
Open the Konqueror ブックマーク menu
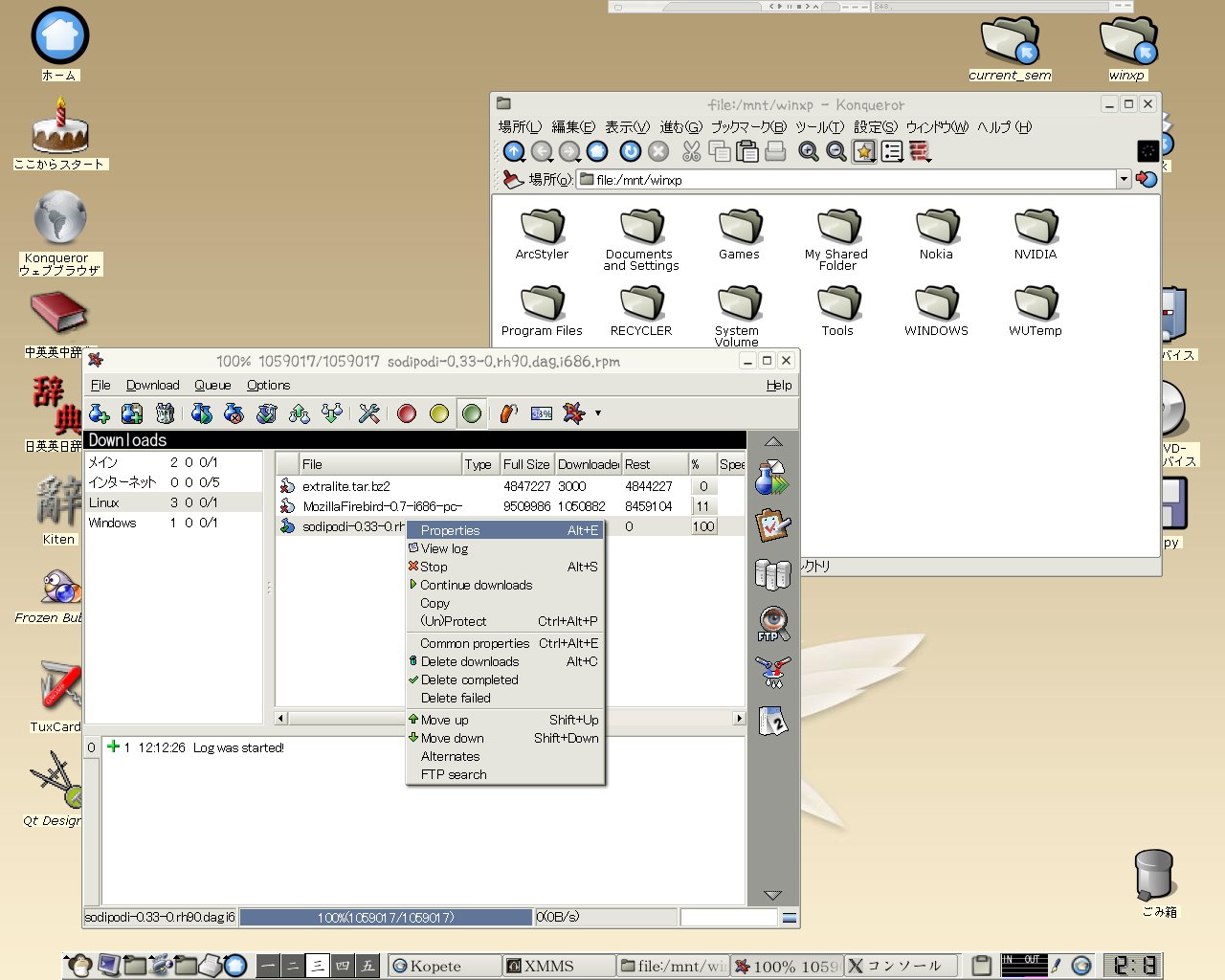pos(748,126)
